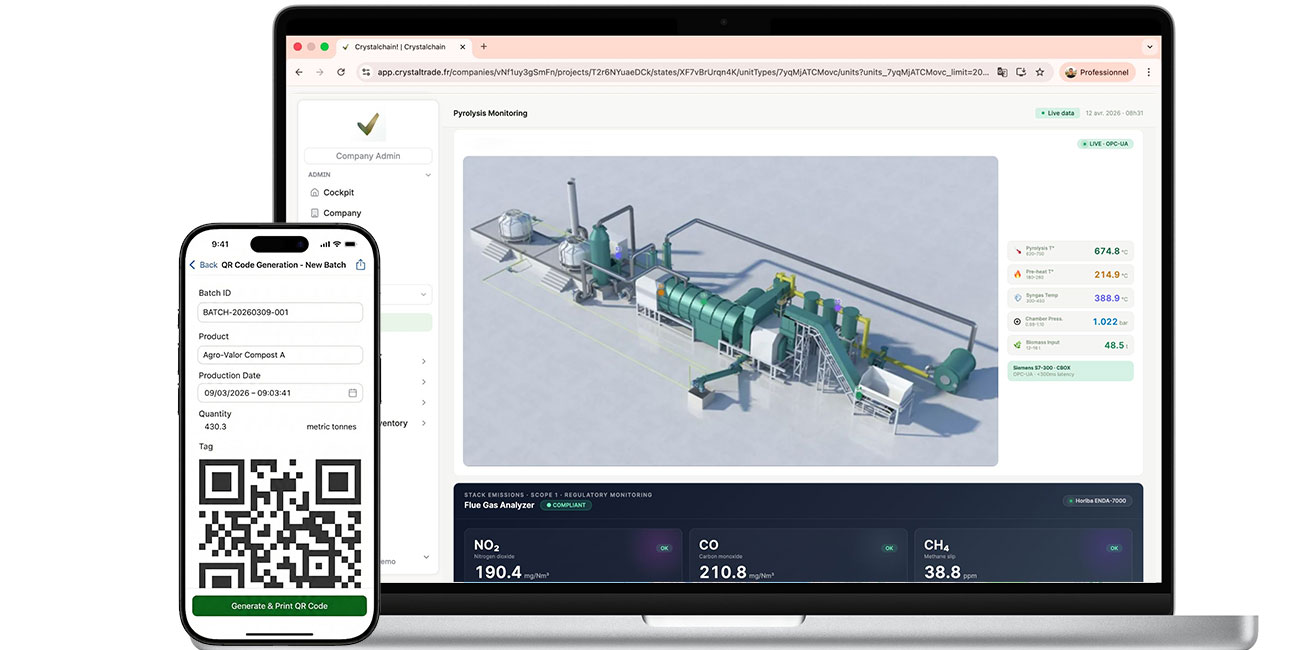This screenshot has height=650, width=1300.
Task: Bookmark the page with the star icon
Action: pos(1040,72)
